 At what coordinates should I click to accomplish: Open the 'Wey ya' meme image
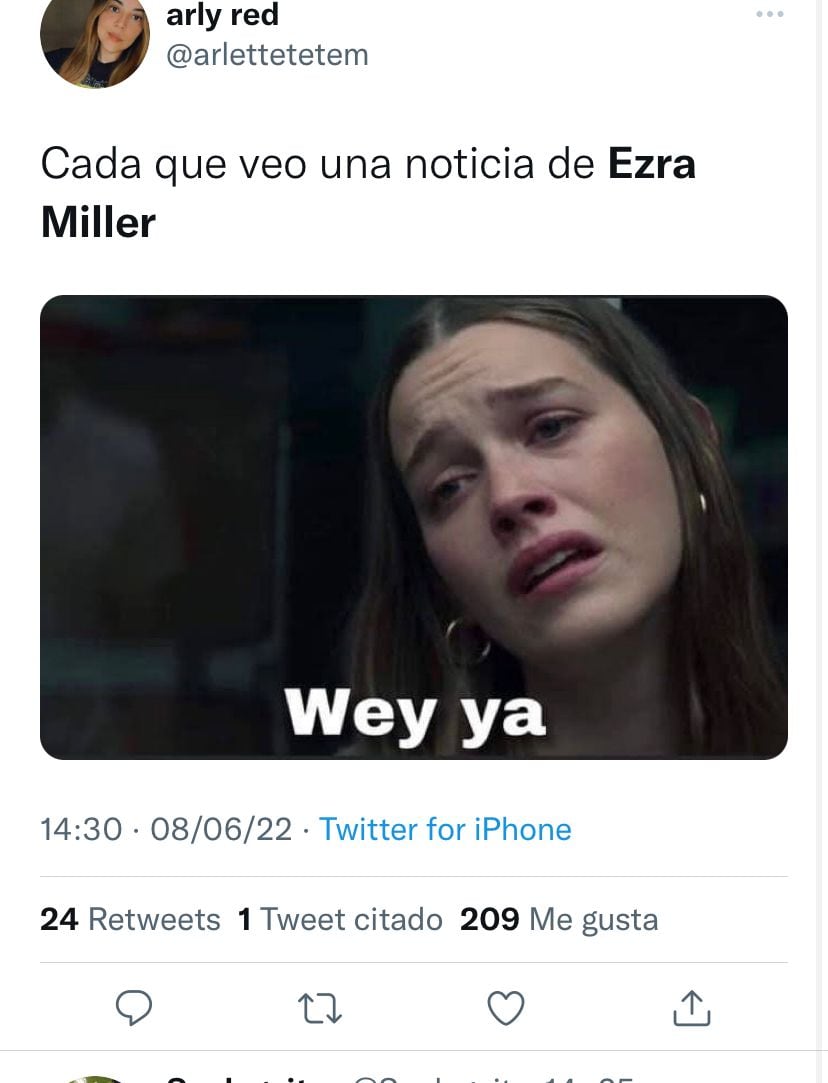[414, 527]
